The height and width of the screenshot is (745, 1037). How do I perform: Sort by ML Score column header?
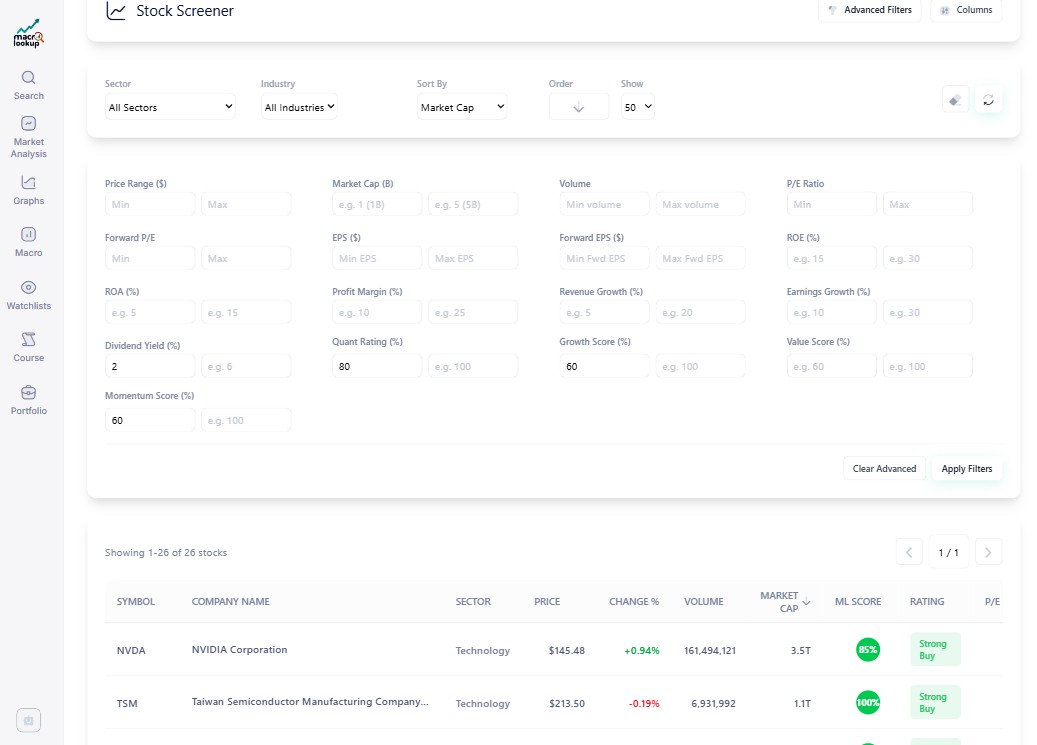858,601
